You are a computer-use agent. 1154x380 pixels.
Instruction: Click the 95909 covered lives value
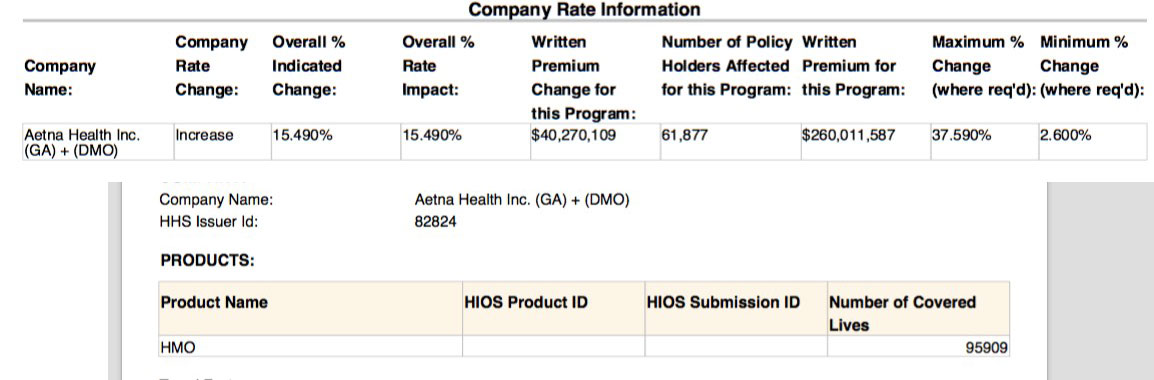tap(987, 347)
